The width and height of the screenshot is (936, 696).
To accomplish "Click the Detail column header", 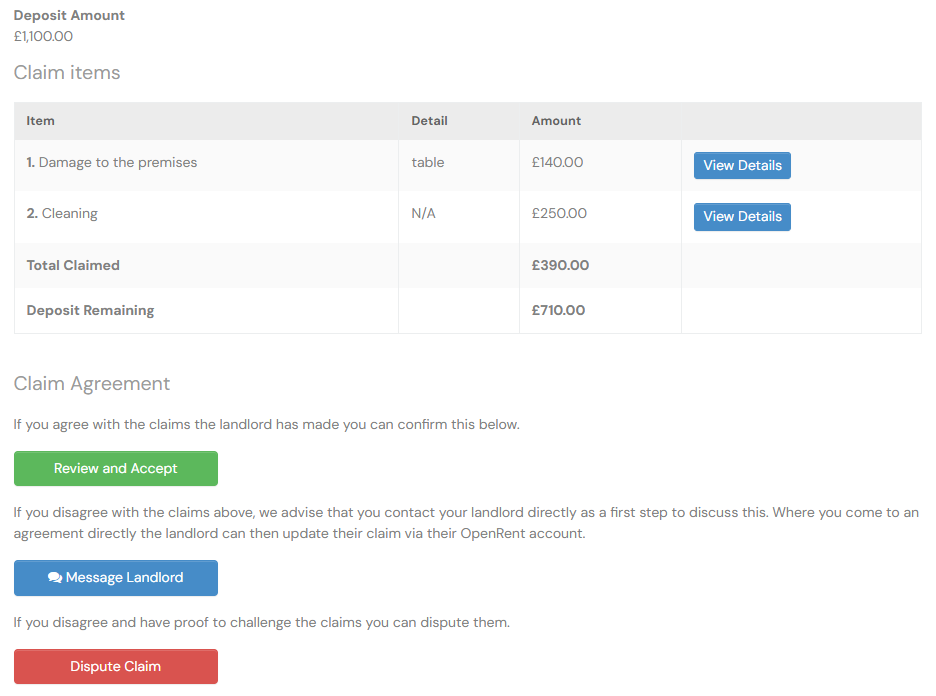I will point(429,121).
